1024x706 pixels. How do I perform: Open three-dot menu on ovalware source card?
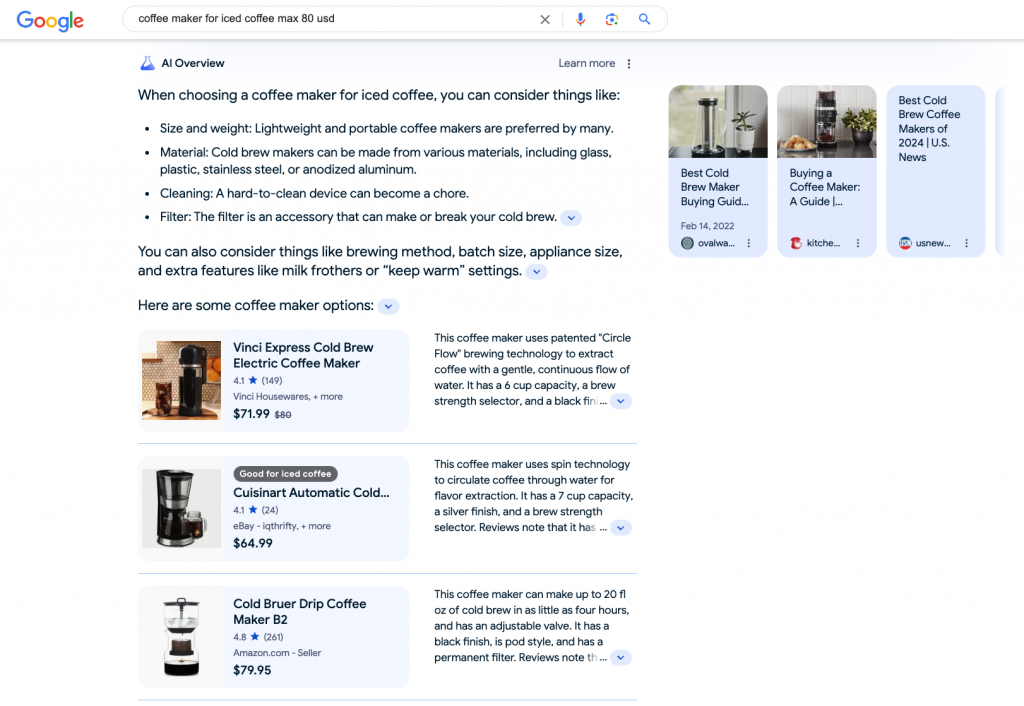coord(749,243)
